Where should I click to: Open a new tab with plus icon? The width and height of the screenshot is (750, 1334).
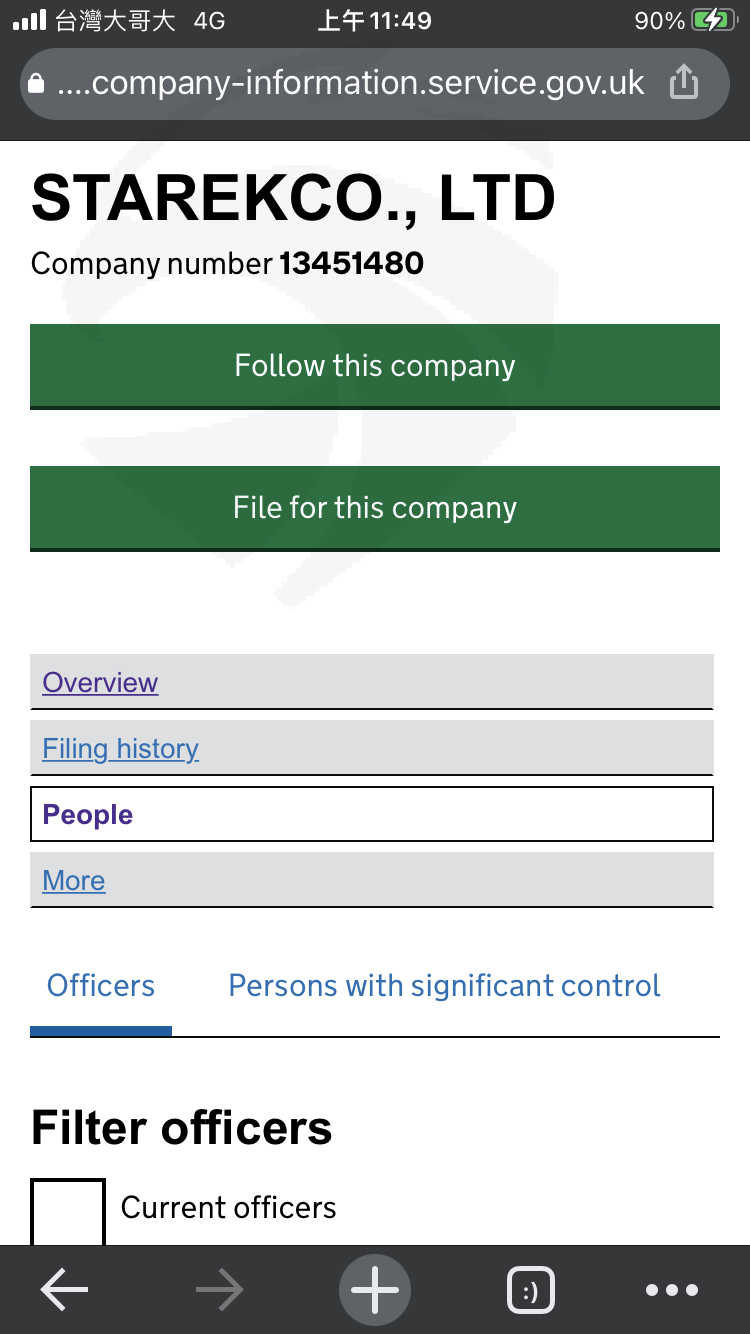point(375,1290)
